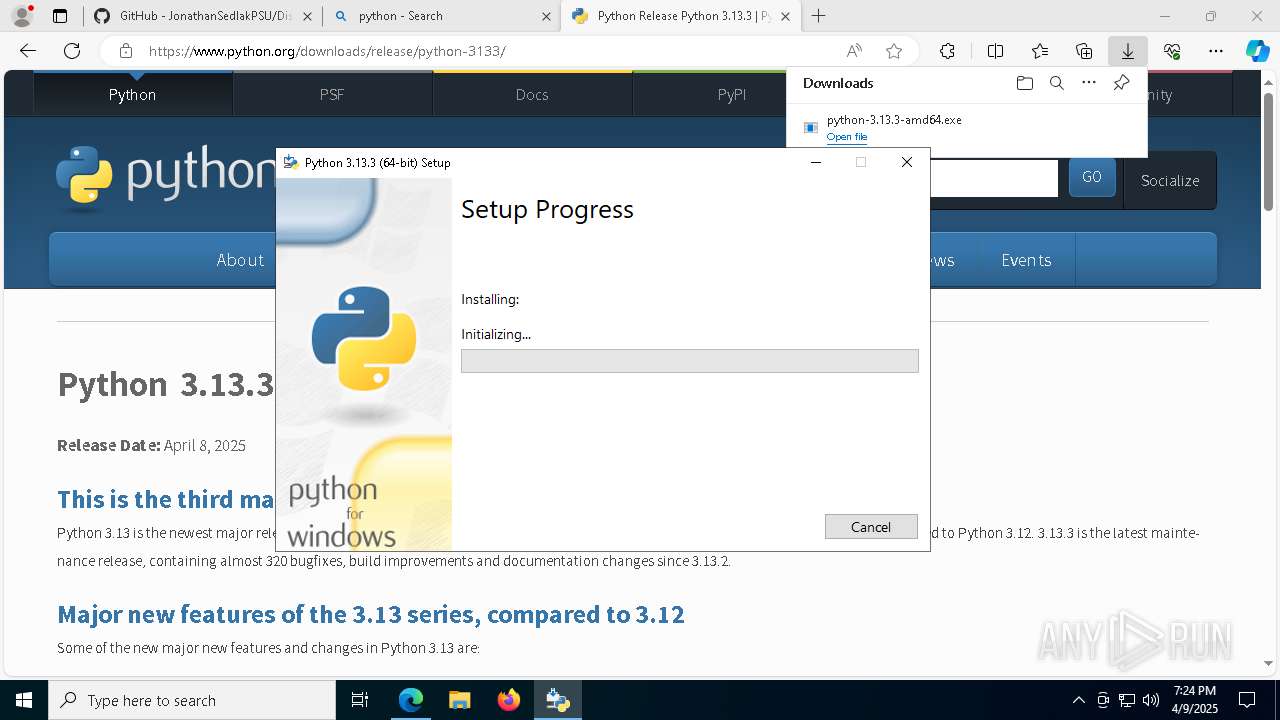Toggle the Downloads toolbar icon
Viewport: 1280px width, 720px height.
pos(1128,51)
